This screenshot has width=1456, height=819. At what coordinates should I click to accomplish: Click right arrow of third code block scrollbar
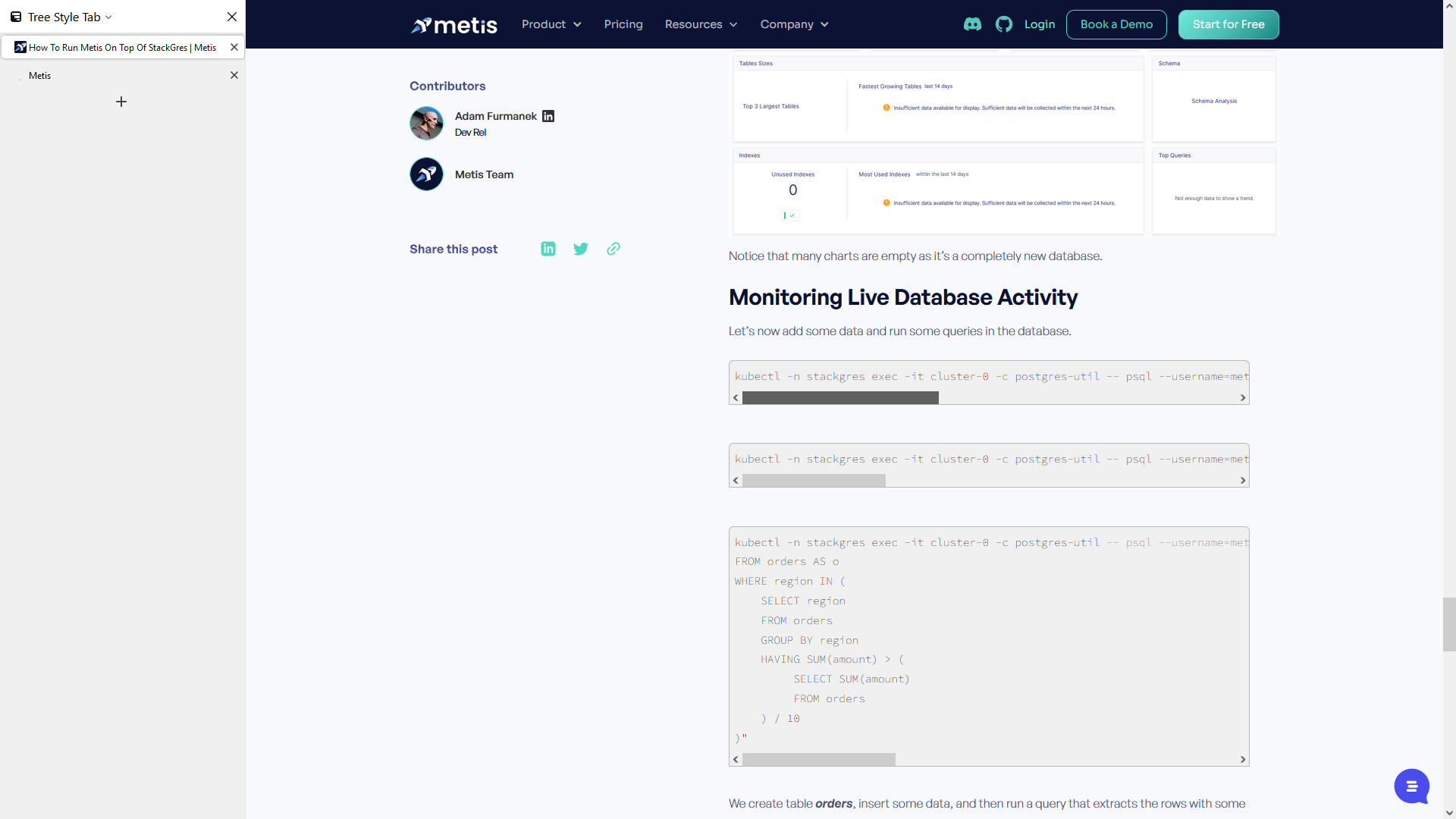coord(1243,760)
